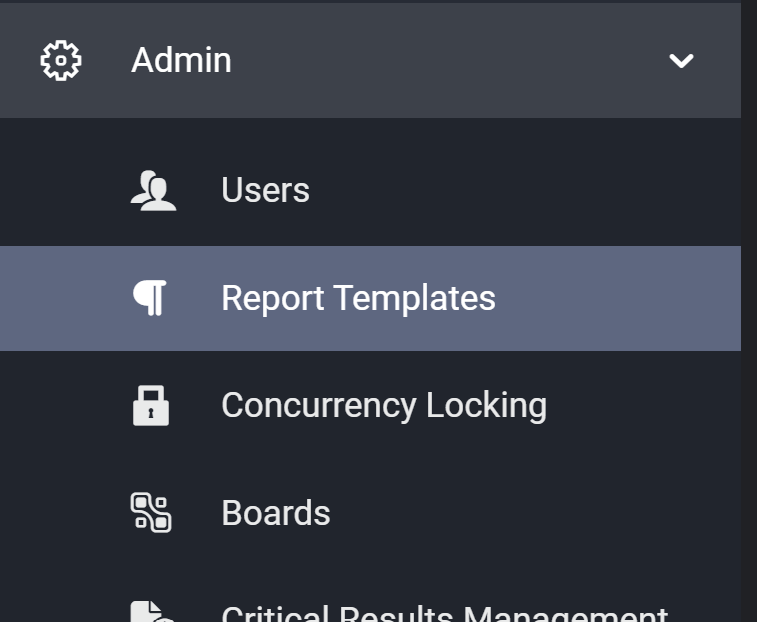The height and width of the screenshot is (622, 757).
Task: Click the Report Templates paragraph icon
Action: coord(150,298)
